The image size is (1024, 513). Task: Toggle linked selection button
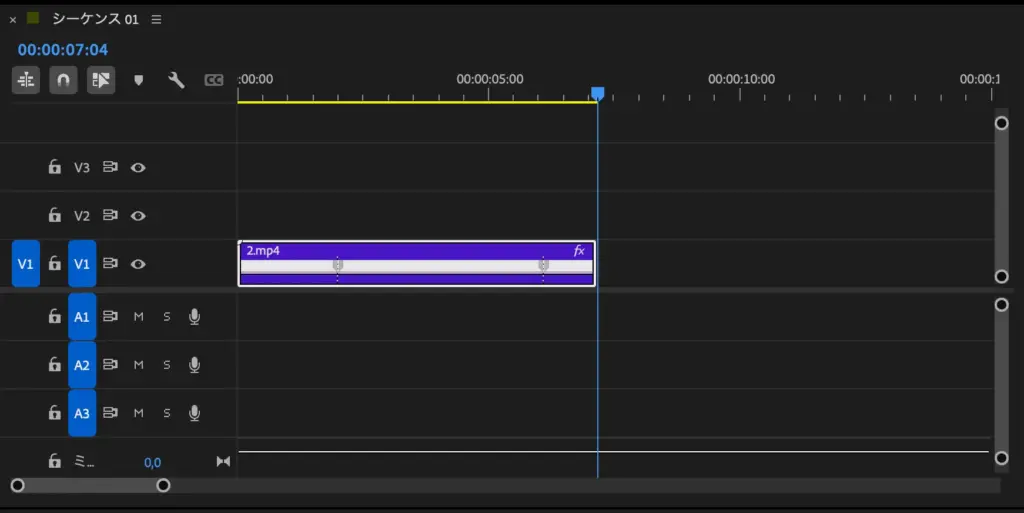tap(101, 80)
